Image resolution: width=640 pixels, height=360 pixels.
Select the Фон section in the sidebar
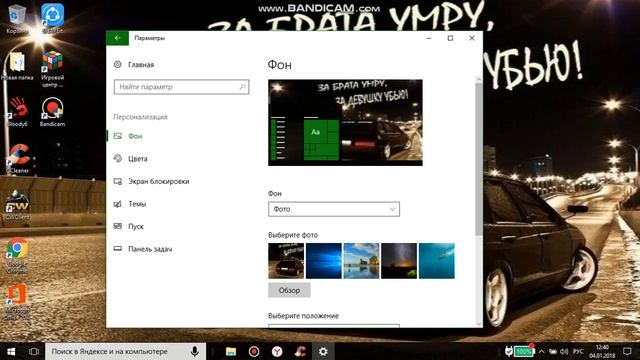click(x=128, y=136)
